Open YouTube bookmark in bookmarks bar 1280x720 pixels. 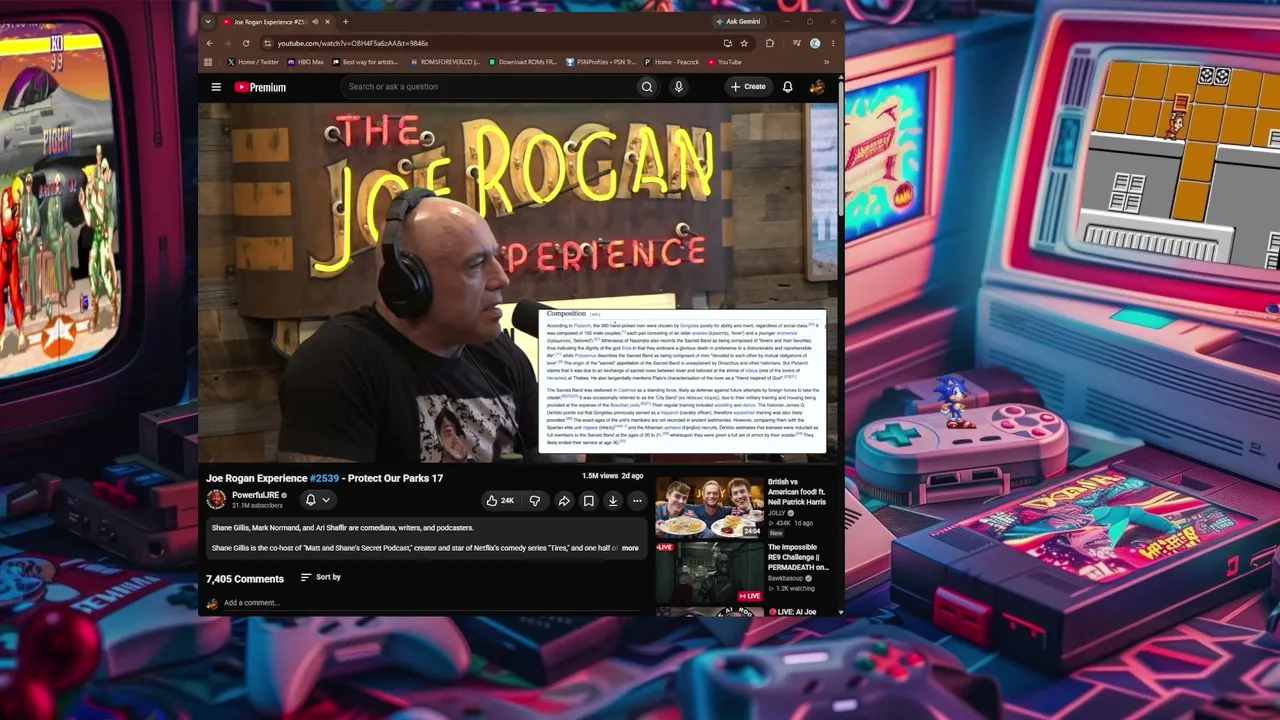coord(724,62)
